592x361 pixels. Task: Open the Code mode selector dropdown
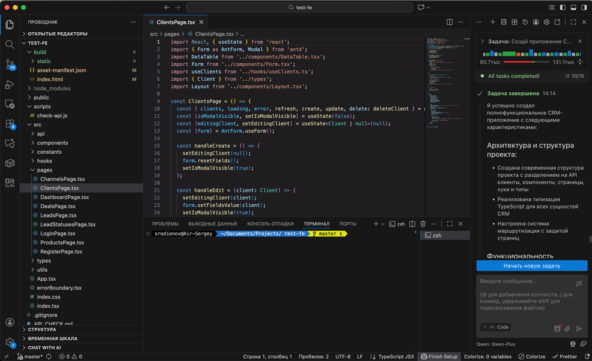[x=495, y=327]
